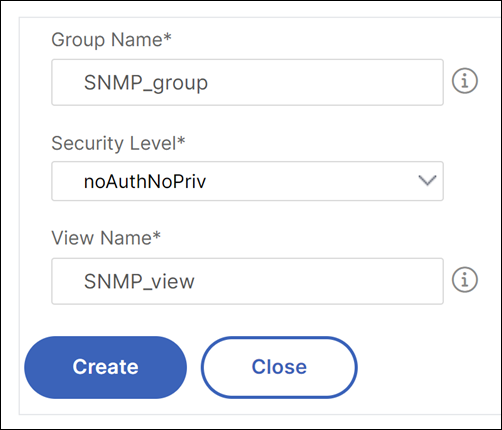The image size is (502, 430).
Task: Click the View Name* label text
Action: point(106,238)
